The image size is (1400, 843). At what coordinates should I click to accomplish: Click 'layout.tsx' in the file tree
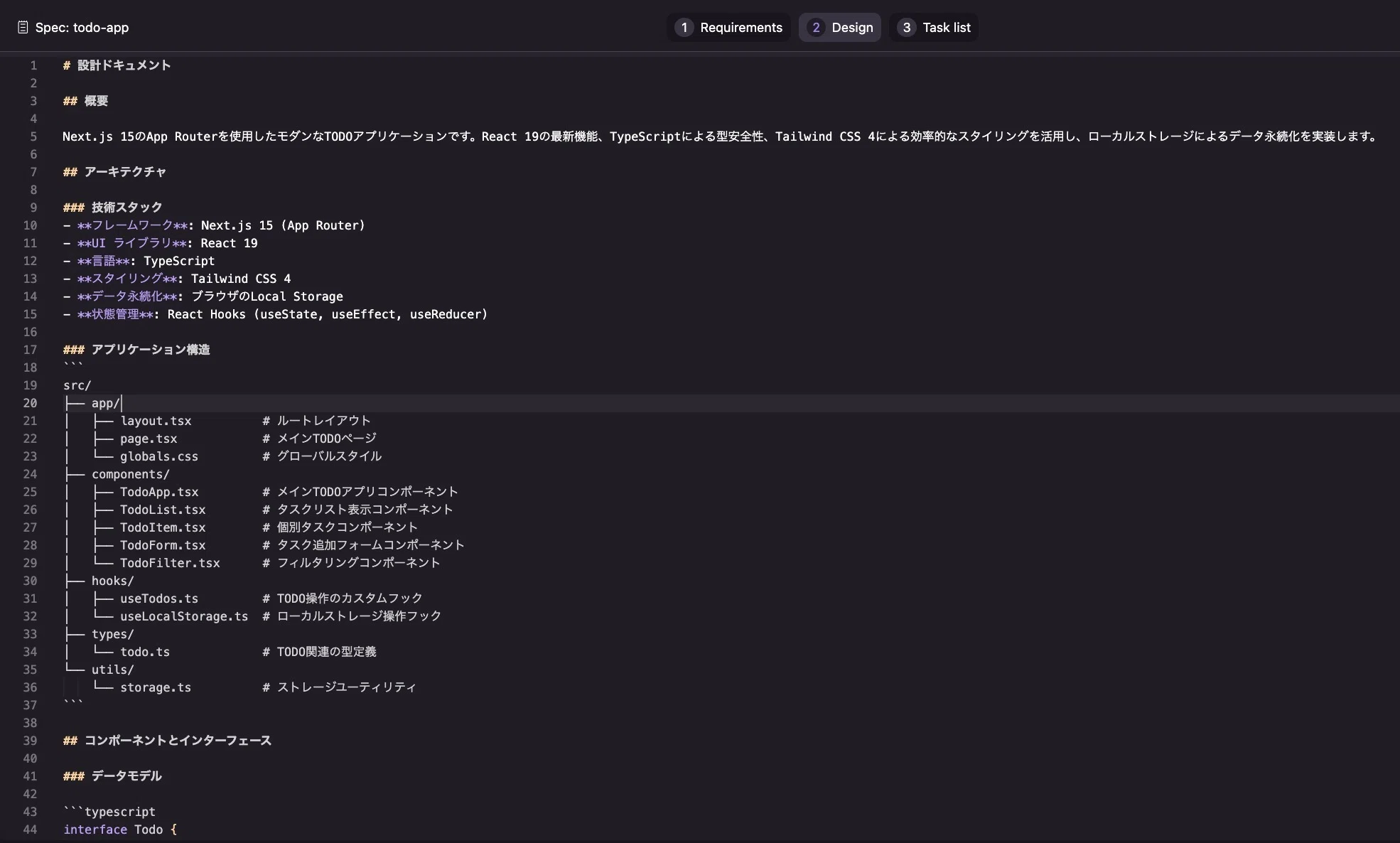(x=156, y=421)
